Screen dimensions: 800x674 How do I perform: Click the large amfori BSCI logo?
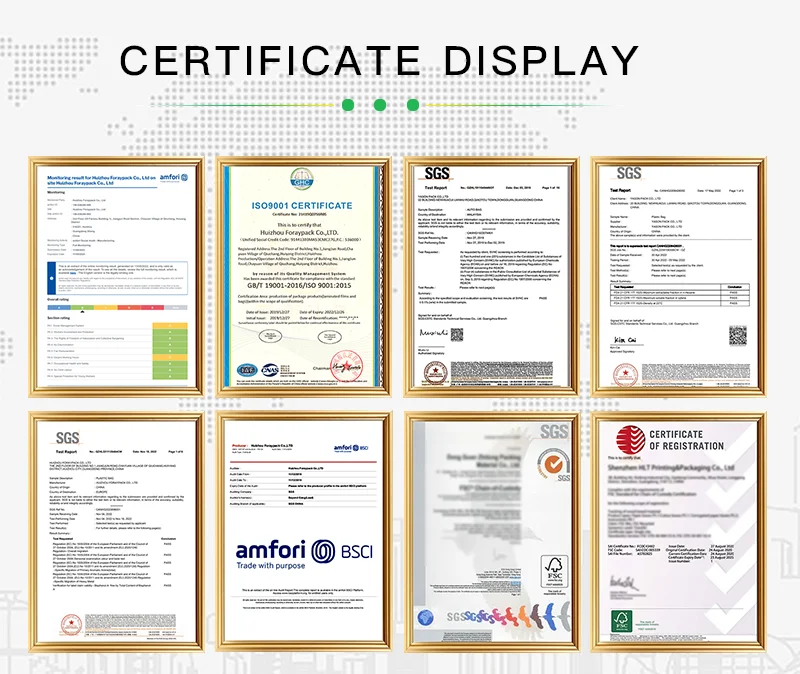click(x=305, y=554)
